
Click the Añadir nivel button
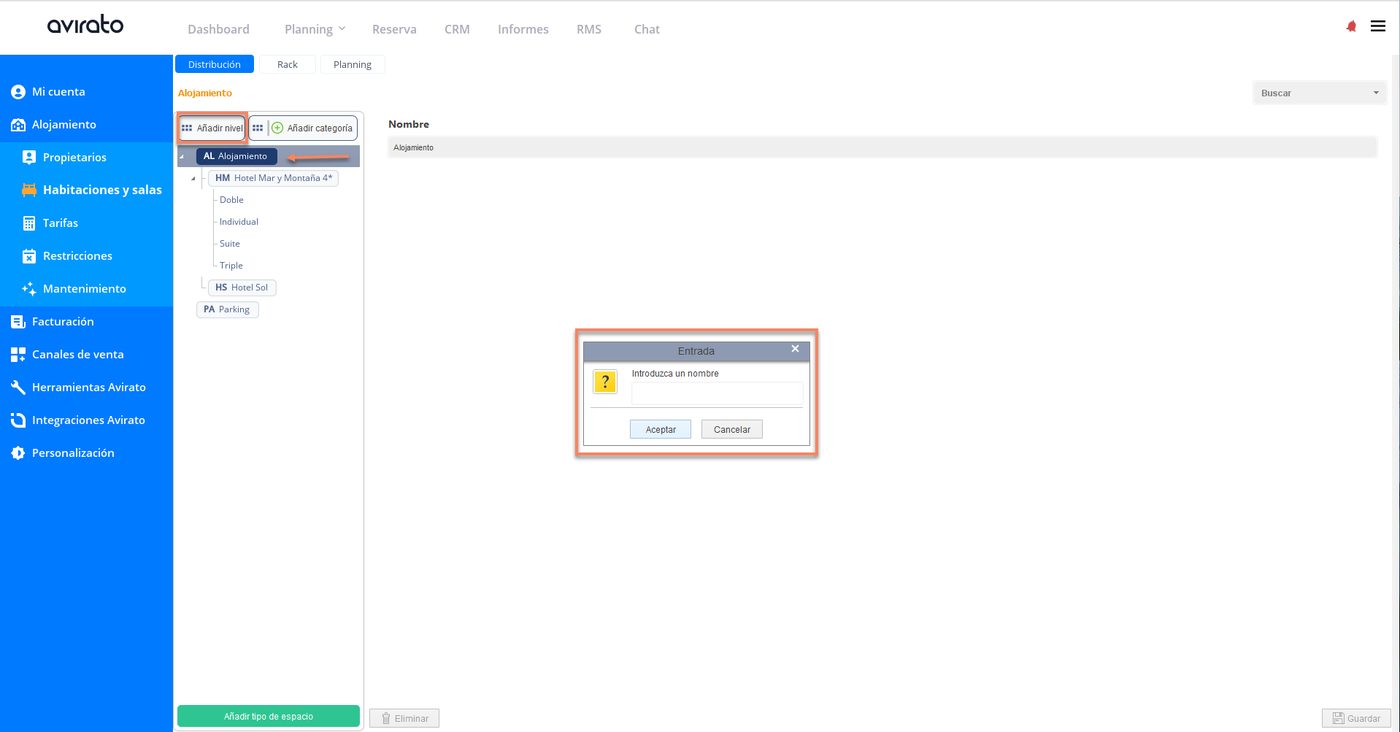(x=212, y=128)
